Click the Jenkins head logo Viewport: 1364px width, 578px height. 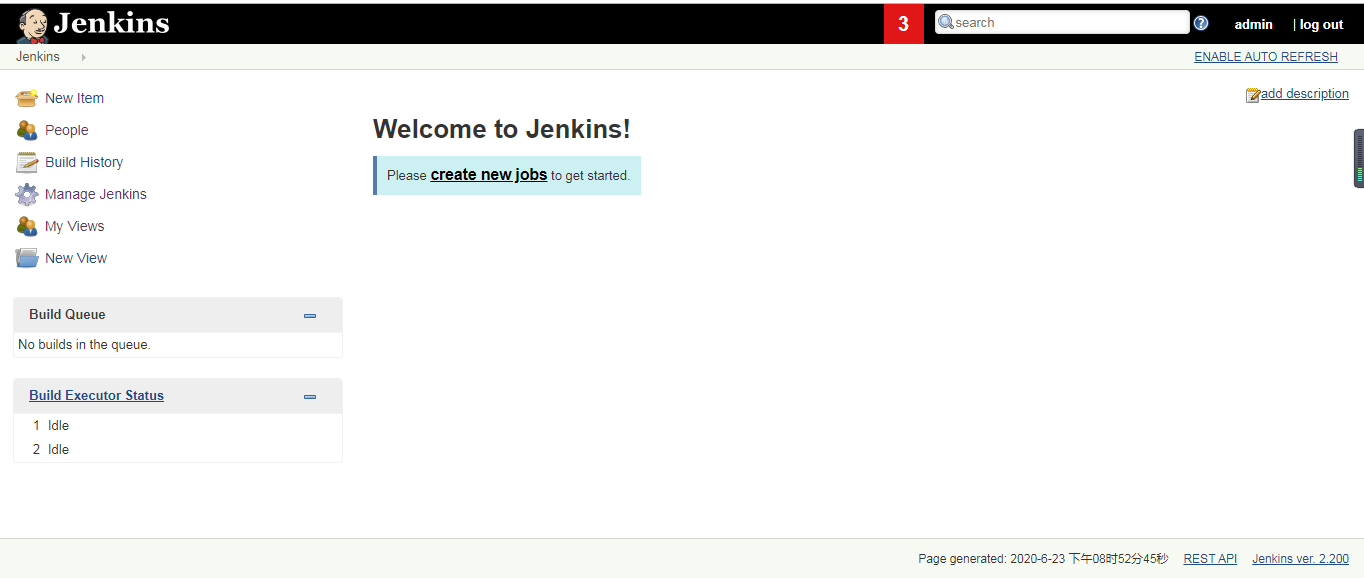31,22
